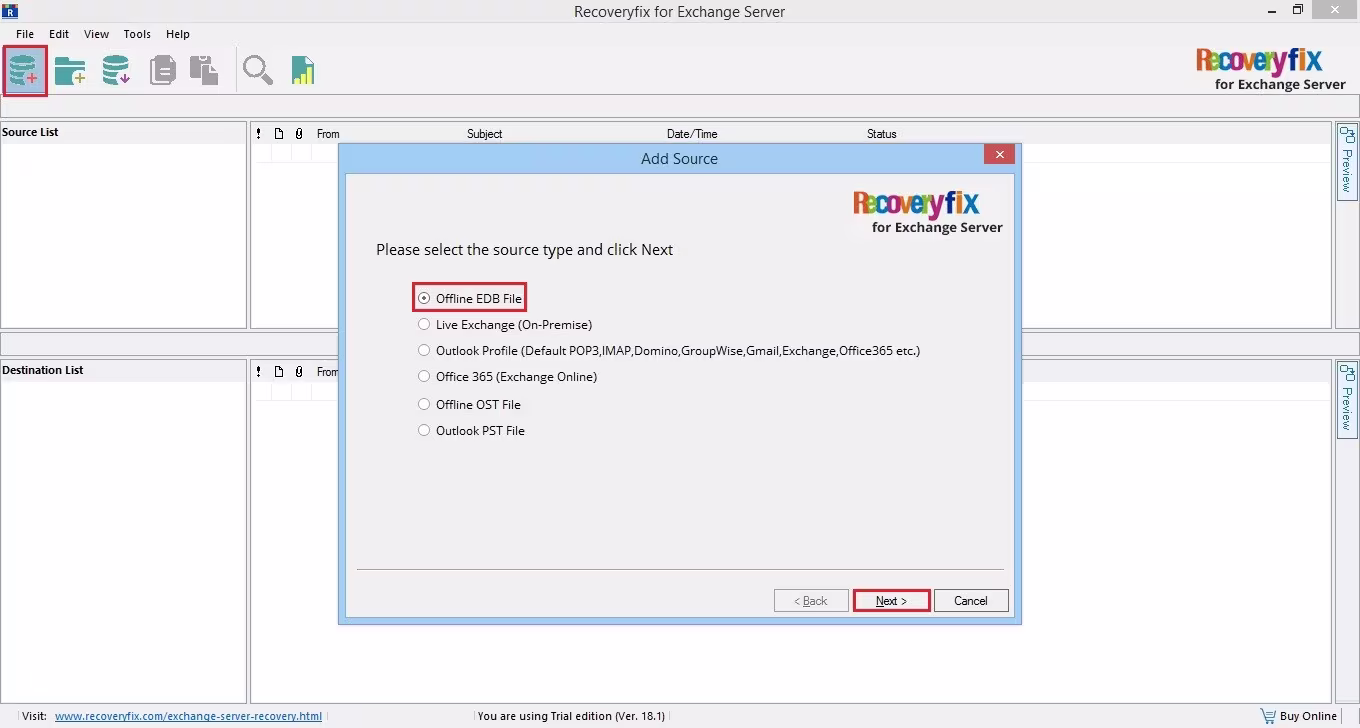Click the Add Source database toolbar icon

point(24,70)
